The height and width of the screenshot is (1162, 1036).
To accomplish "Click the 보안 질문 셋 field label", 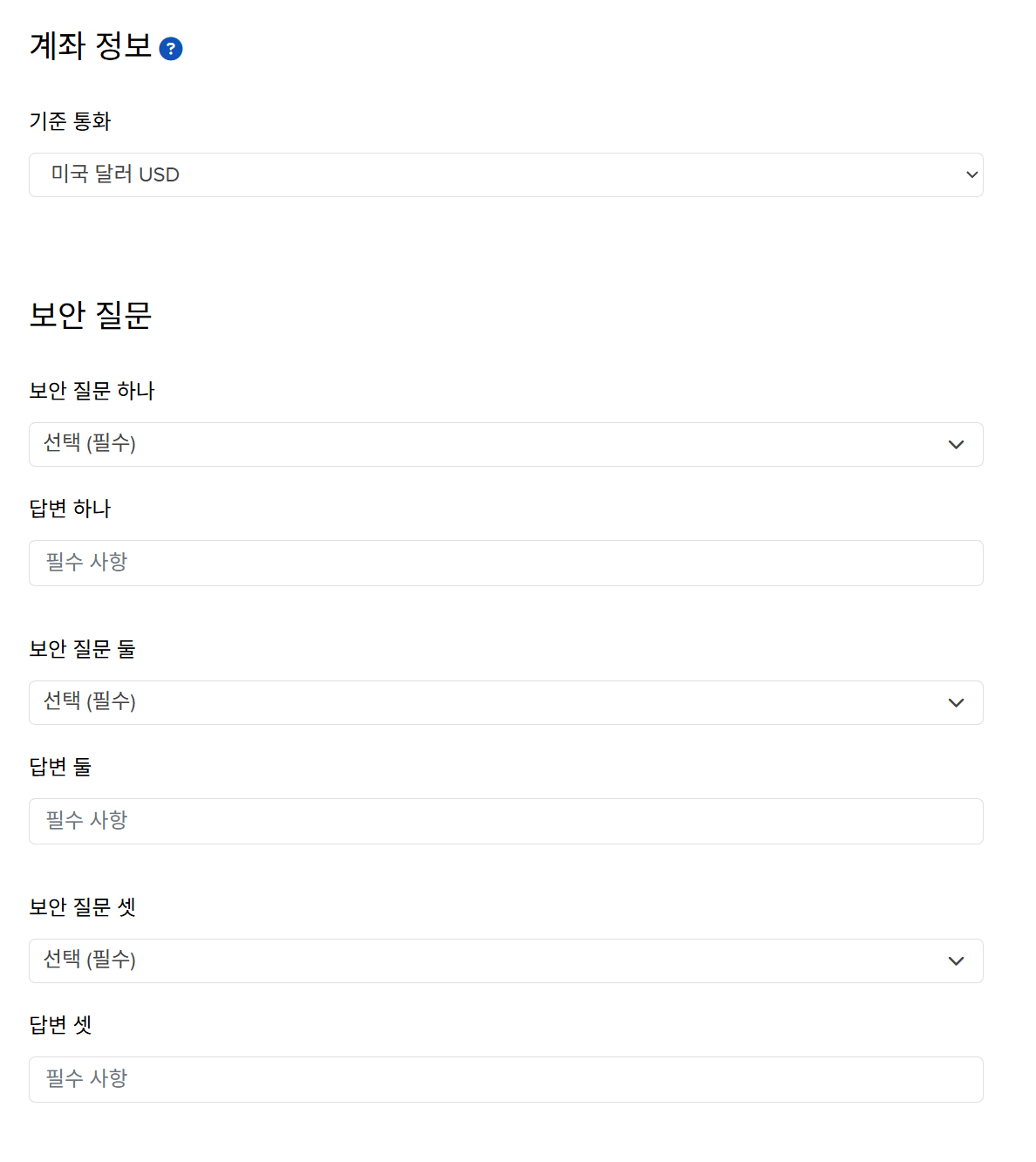I will (x=83, y=907).
